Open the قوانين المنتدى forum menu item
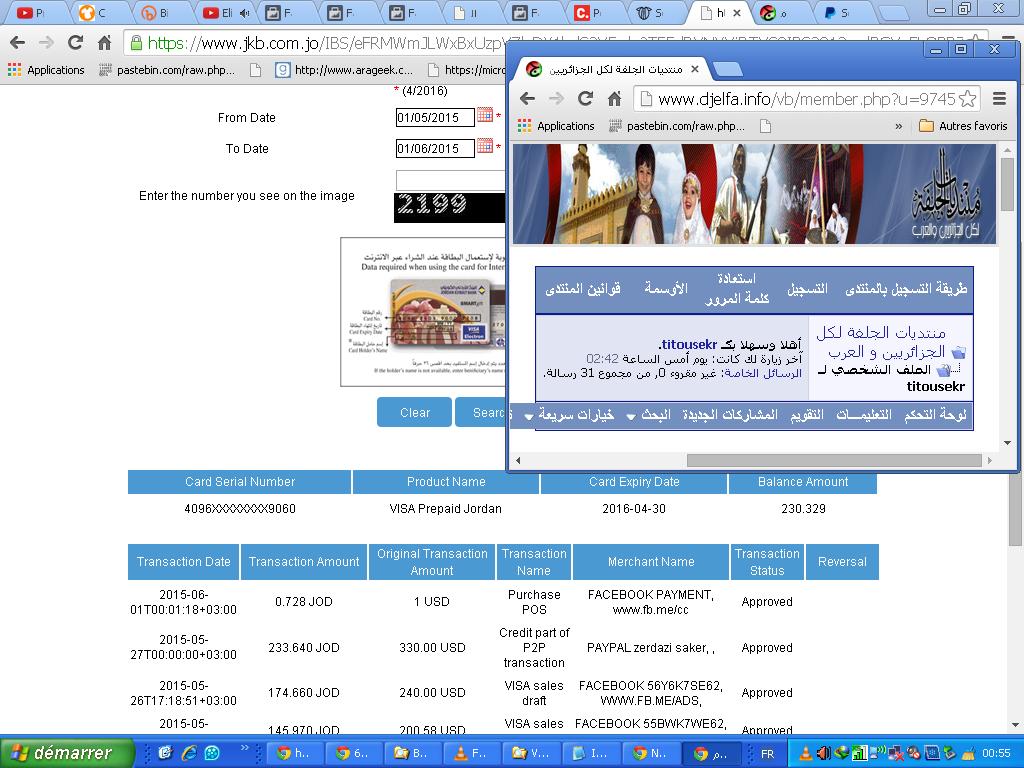 tap(583, 288)
